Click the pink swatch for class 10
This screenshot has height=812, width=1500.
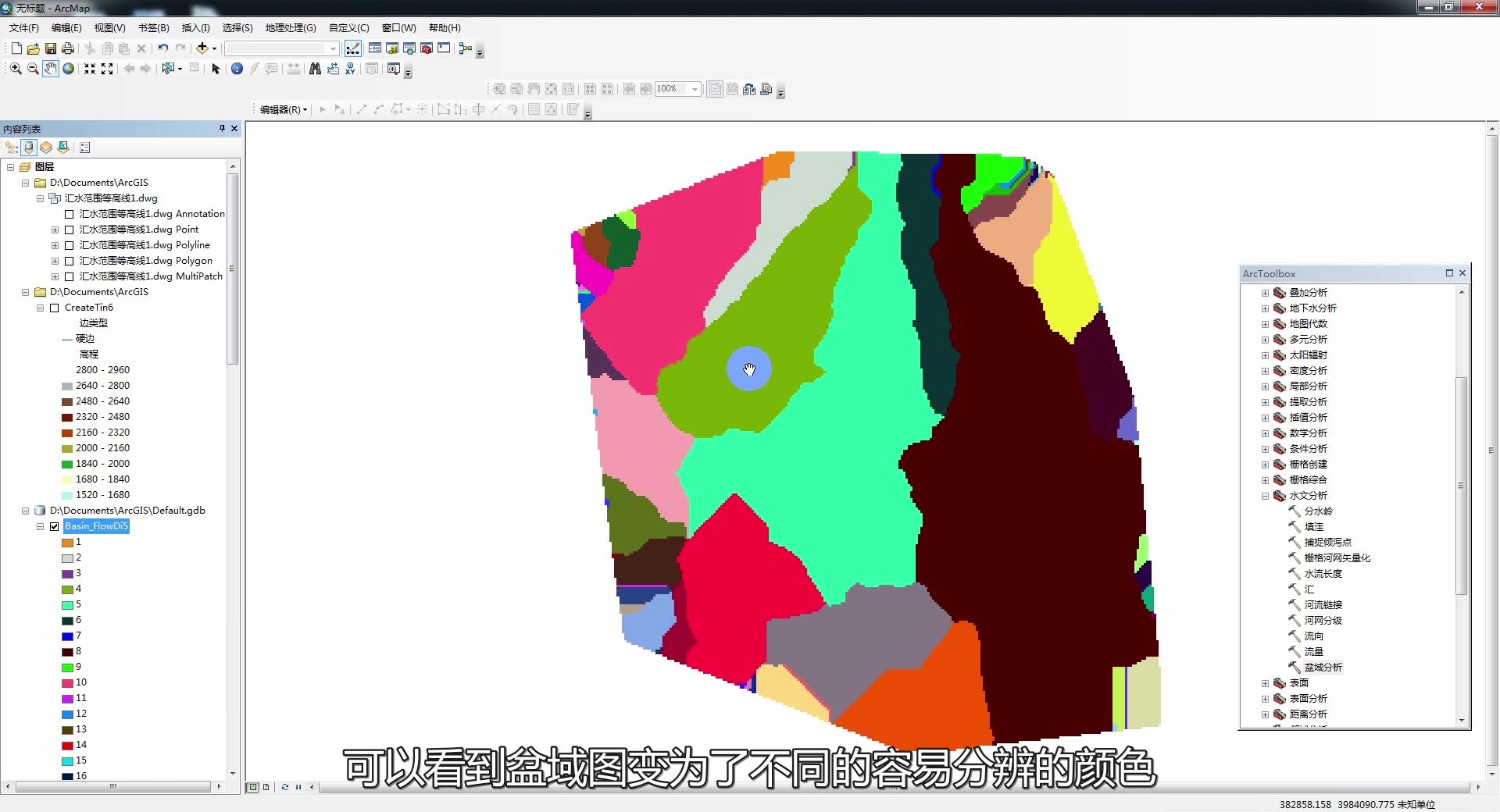[66, 682]
